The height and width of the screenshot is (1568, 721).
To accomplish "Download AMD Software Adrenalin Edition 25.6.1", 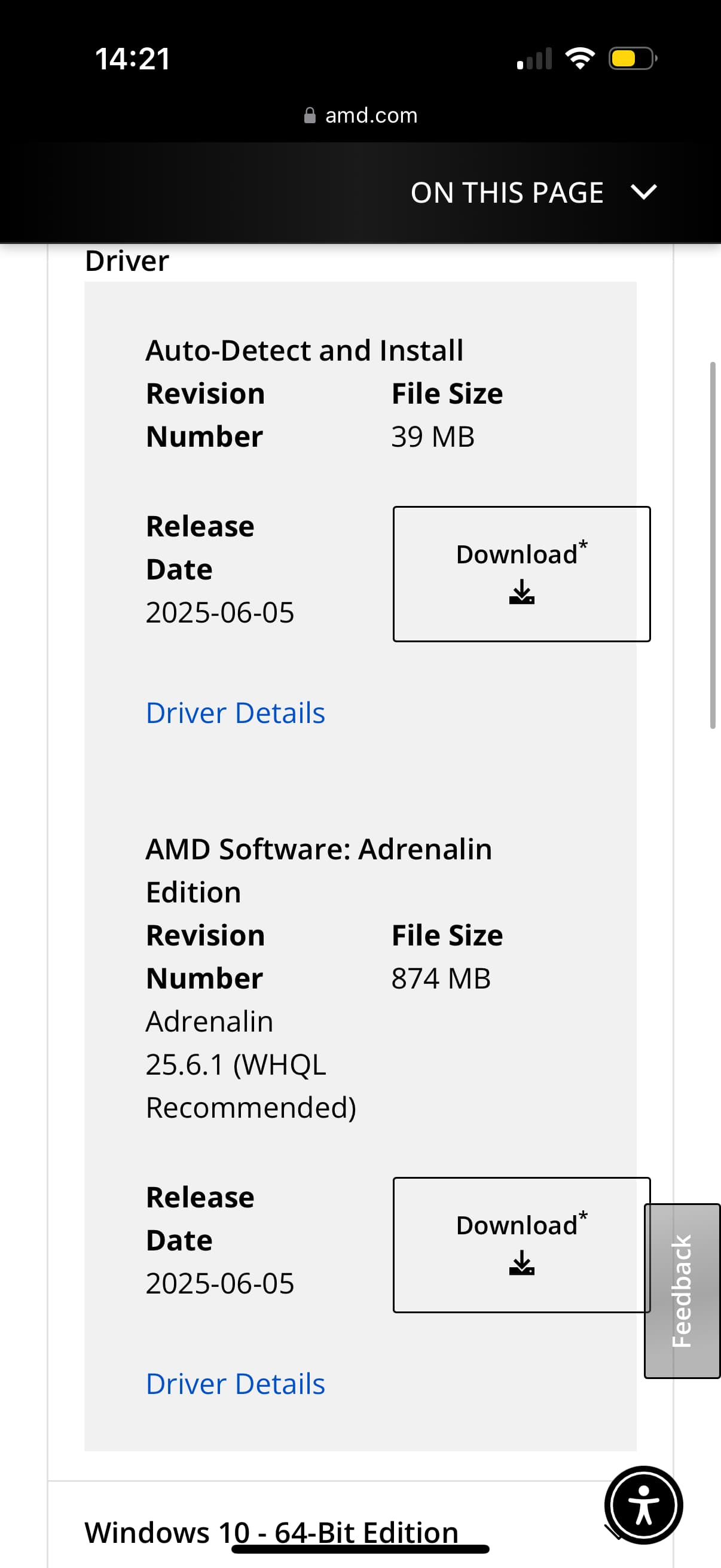I will pyautogui.click(x=521, y=1245).
